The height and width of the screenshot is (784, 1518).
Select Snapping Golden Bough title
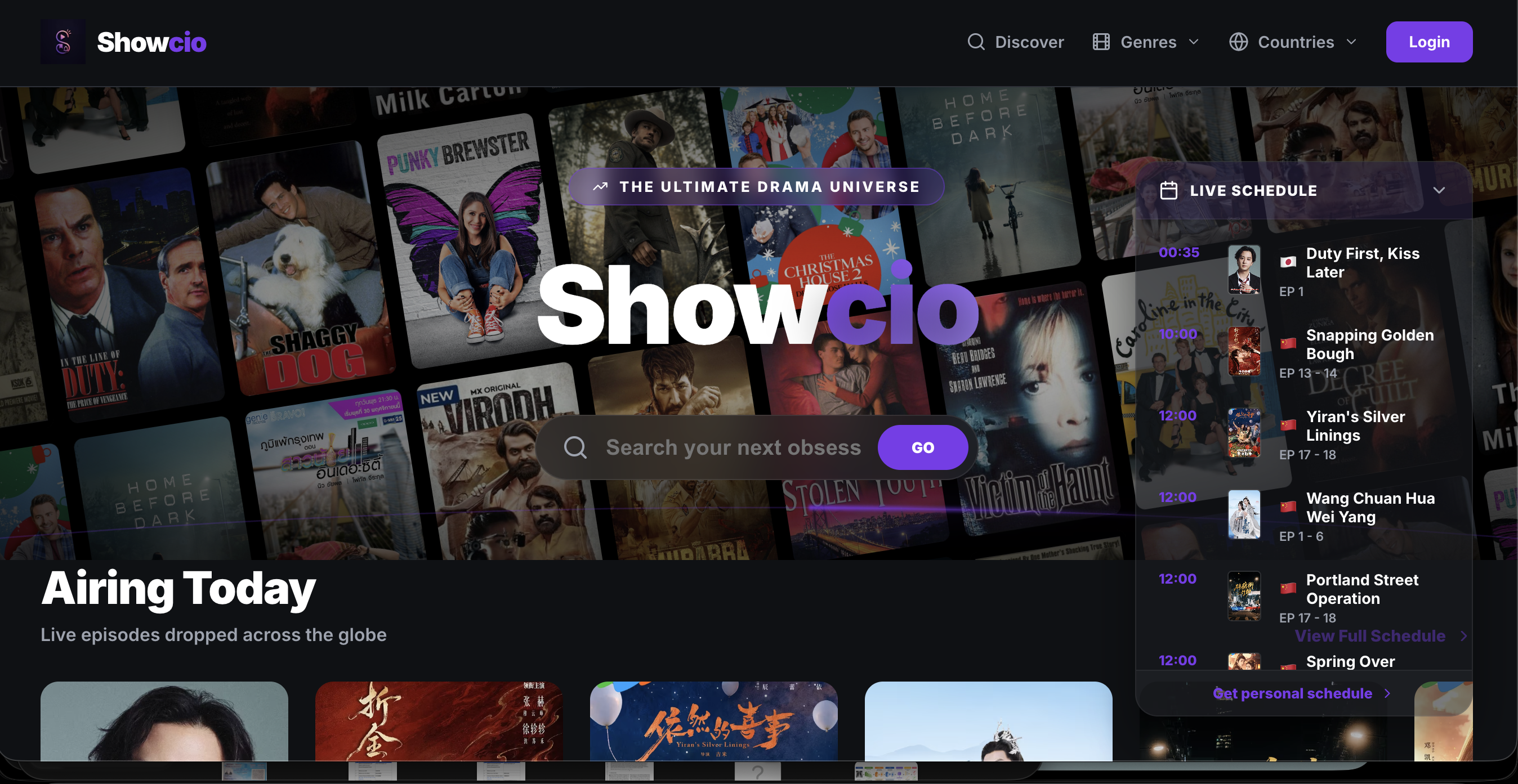pos(1369,344)
